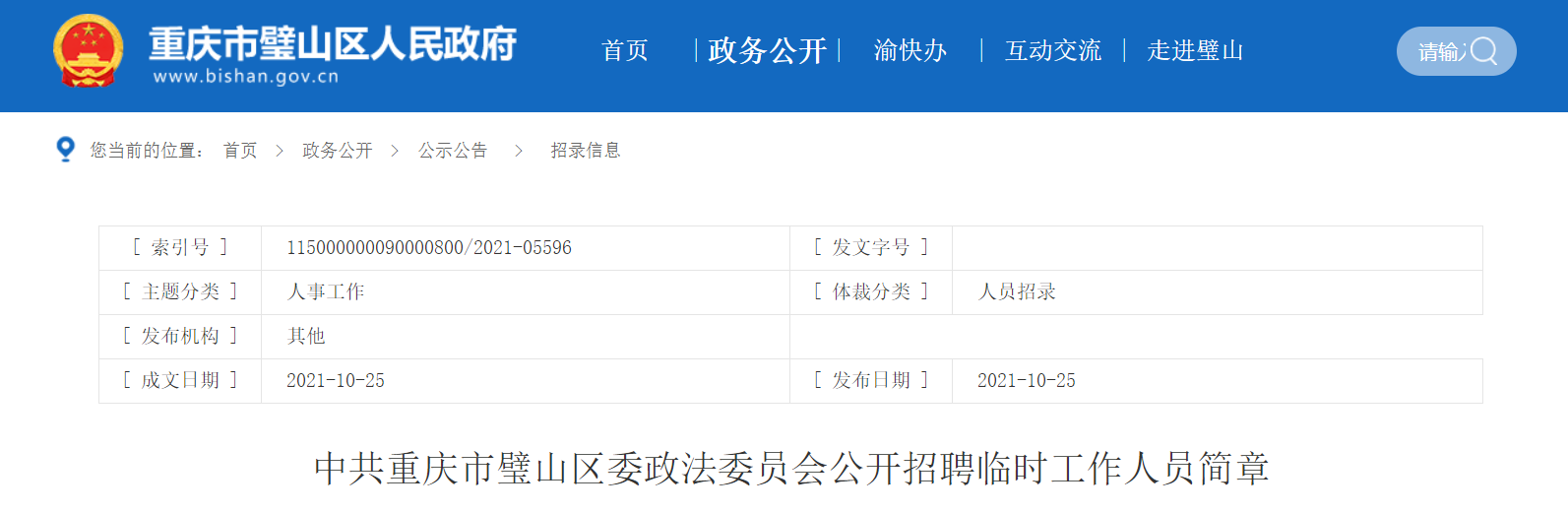The image size is (1568, 513).
Task: Open 走进璧山 in the top navigation
Action: [x=1195, y=50]
